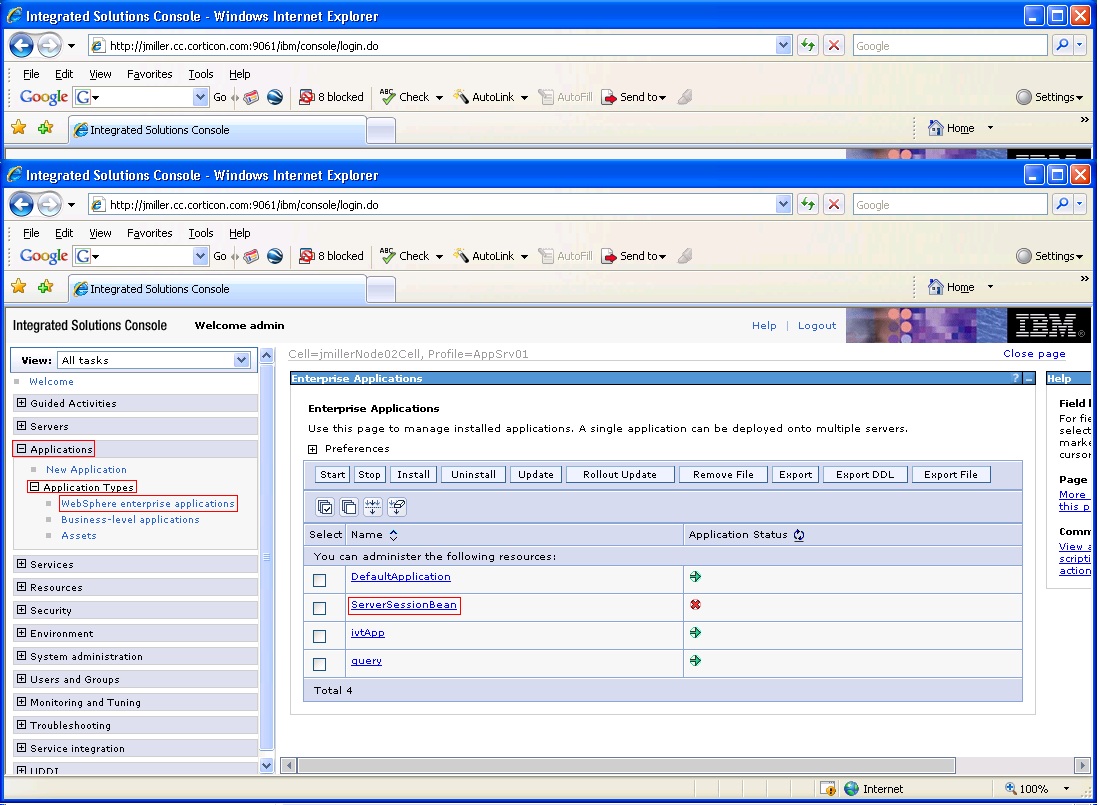Tick the checkbox beside query

pos(321,663)
